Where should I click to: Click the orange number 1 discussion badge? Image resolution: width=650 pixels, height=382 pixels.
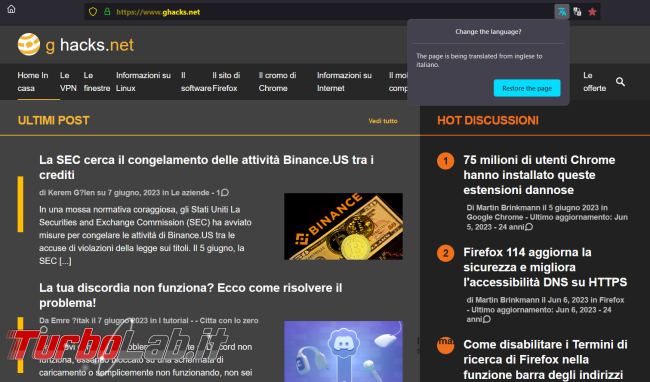coord(446,161)
